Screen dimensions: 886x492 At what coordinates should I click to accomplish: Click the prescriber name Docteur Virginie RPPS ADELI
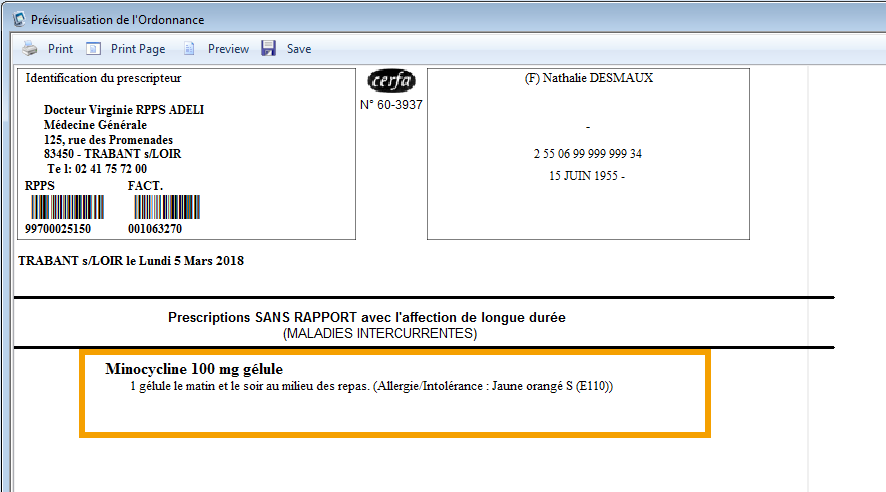point(124,110)
